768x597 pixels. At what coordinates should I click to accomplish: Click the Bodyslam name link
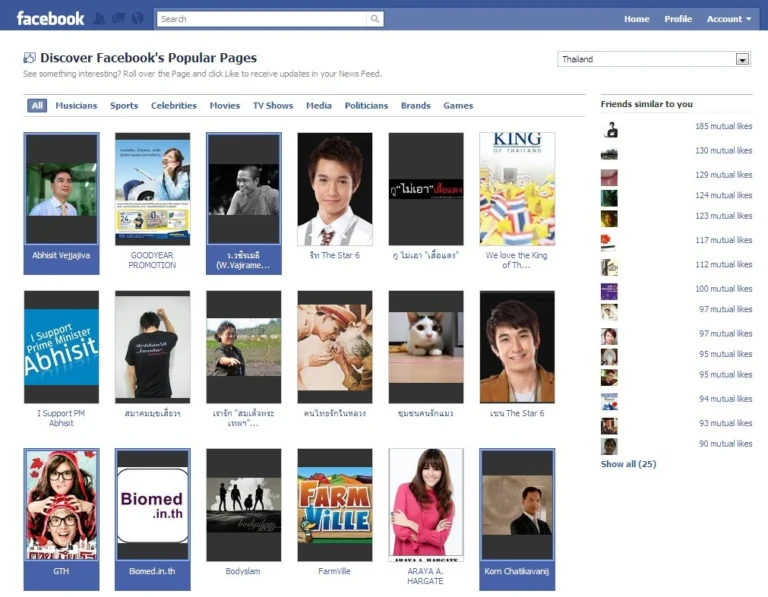(x=243, y=571)
